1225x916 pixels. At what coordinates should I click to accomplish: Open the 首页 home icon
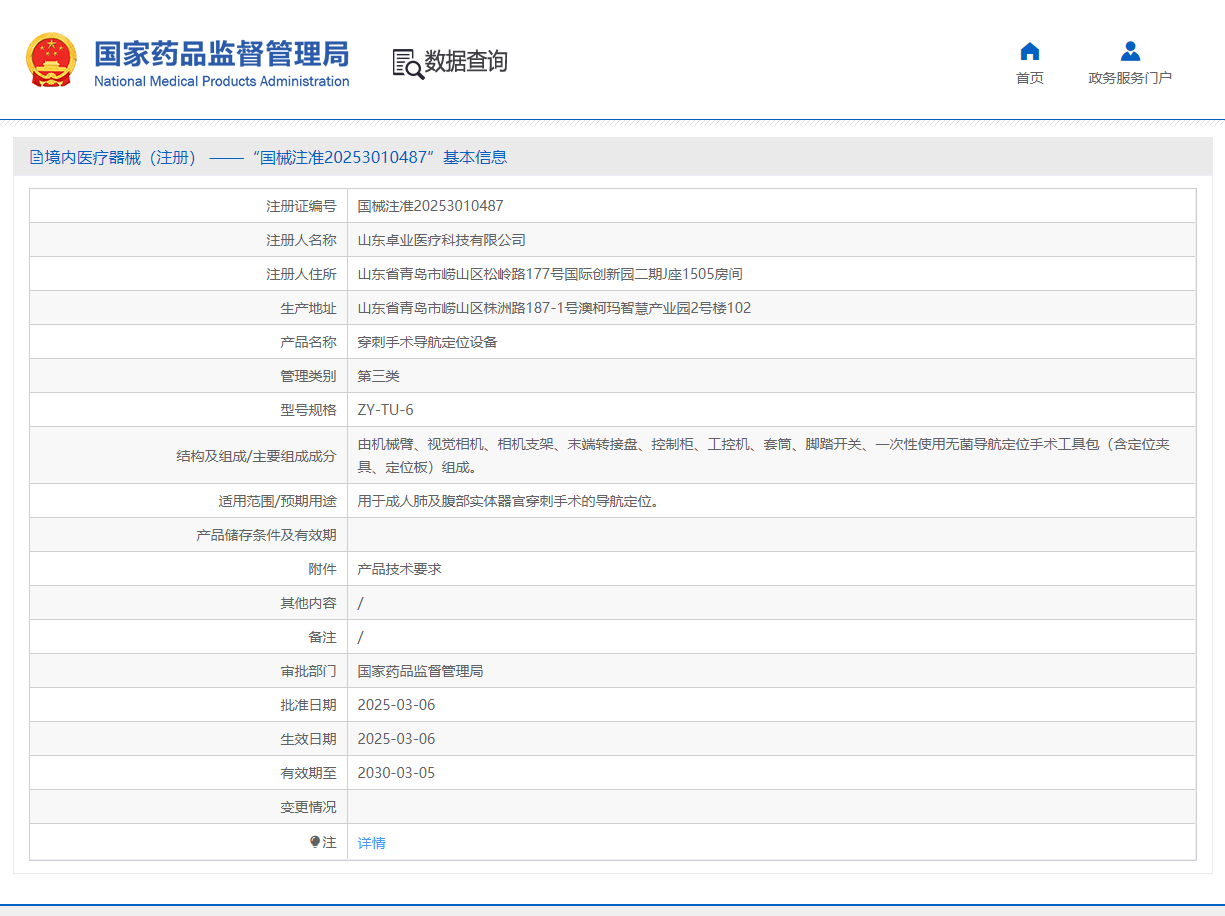(x=1029, y=51)
